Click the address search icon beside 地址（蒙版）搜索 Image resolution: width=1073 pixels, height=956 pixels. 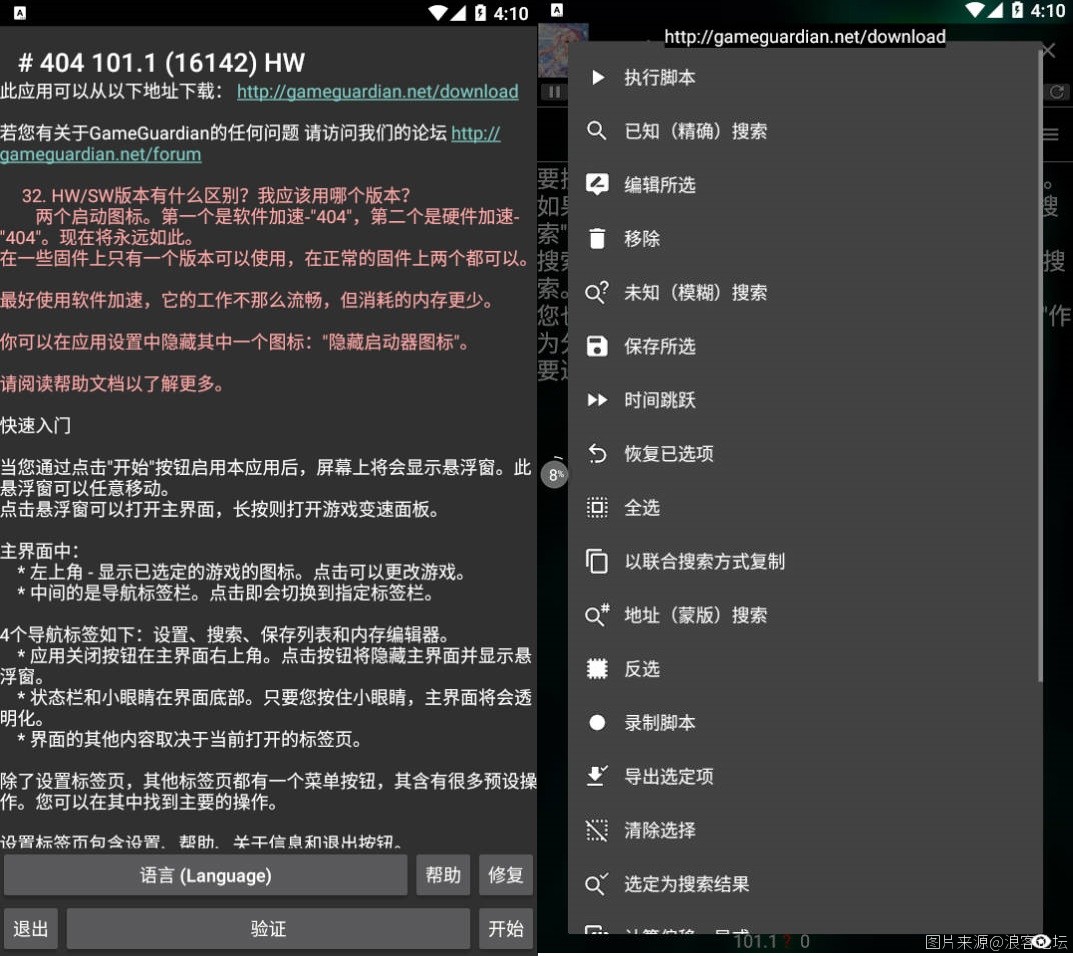[x=597, y=615]
